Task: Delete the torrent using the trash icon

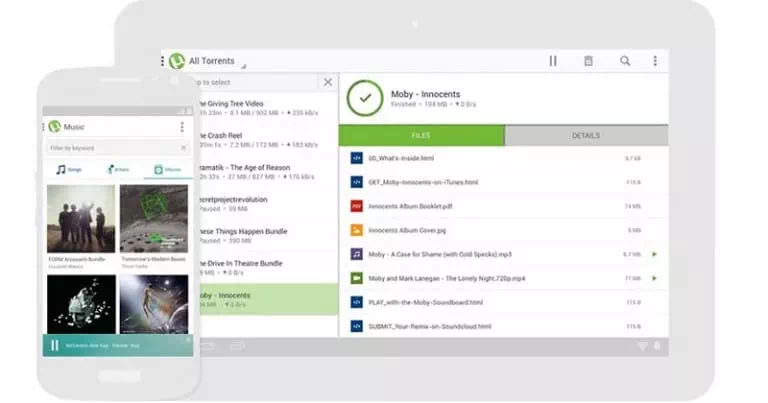Action: [588, 61]
